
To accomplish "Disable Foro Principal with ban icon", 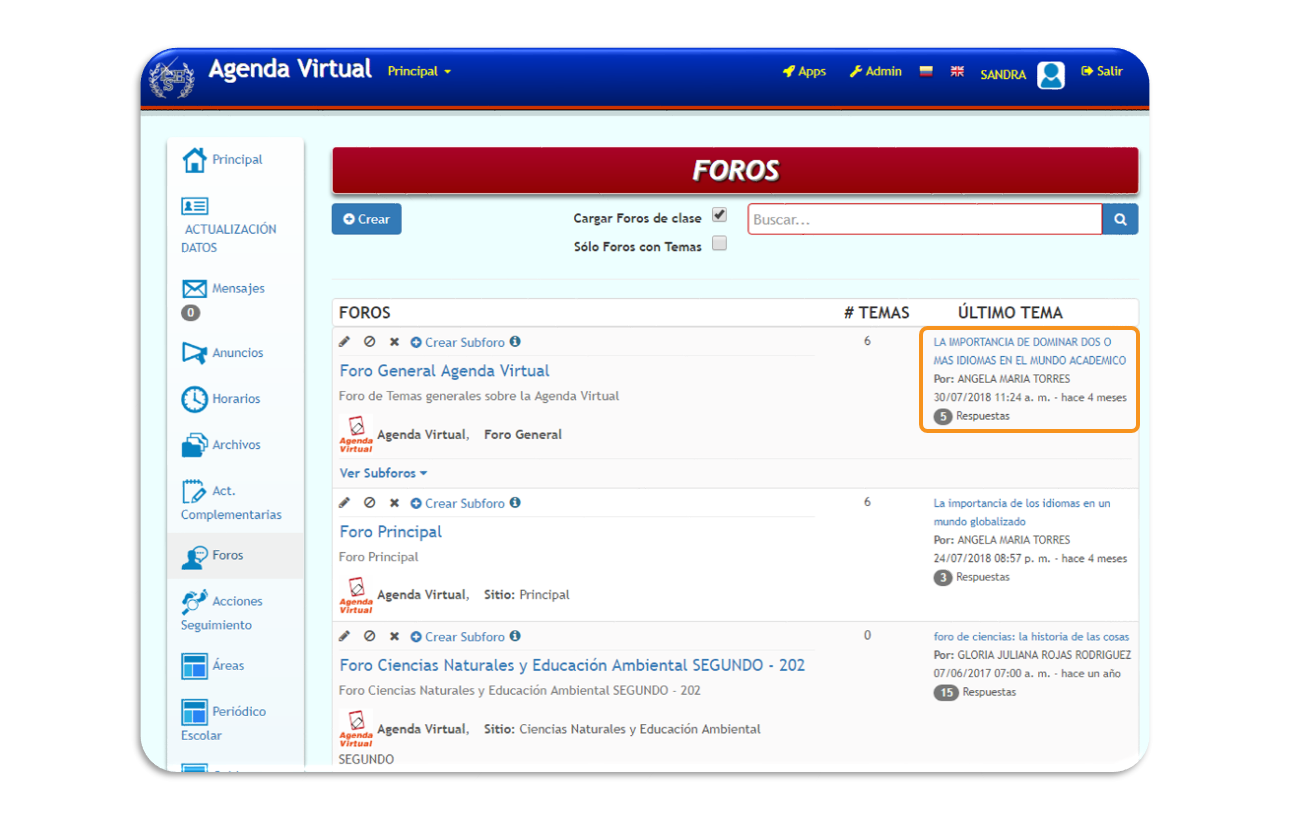I will 369,503.
